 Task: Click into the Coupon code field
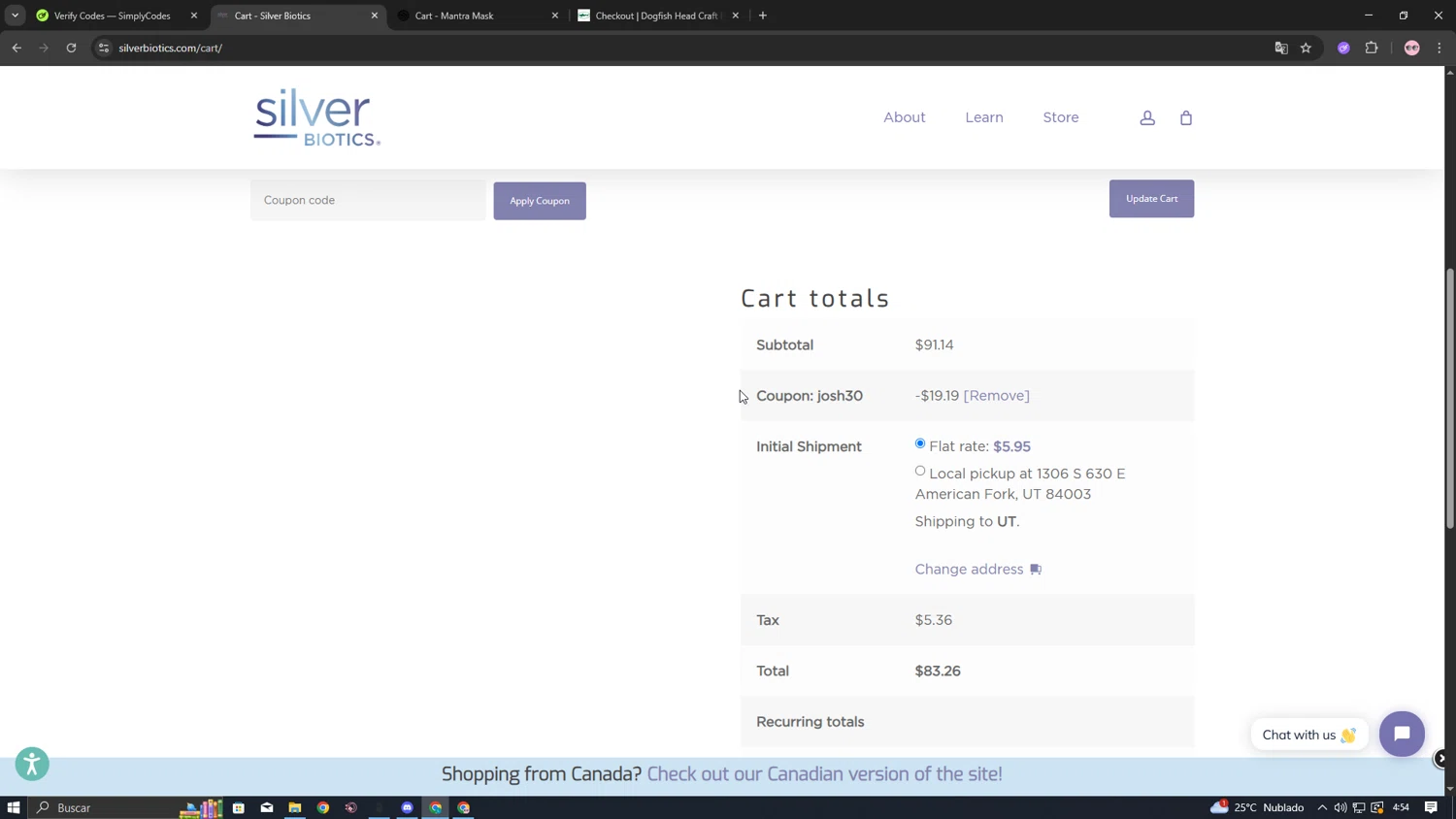click(x=368, y=200)
